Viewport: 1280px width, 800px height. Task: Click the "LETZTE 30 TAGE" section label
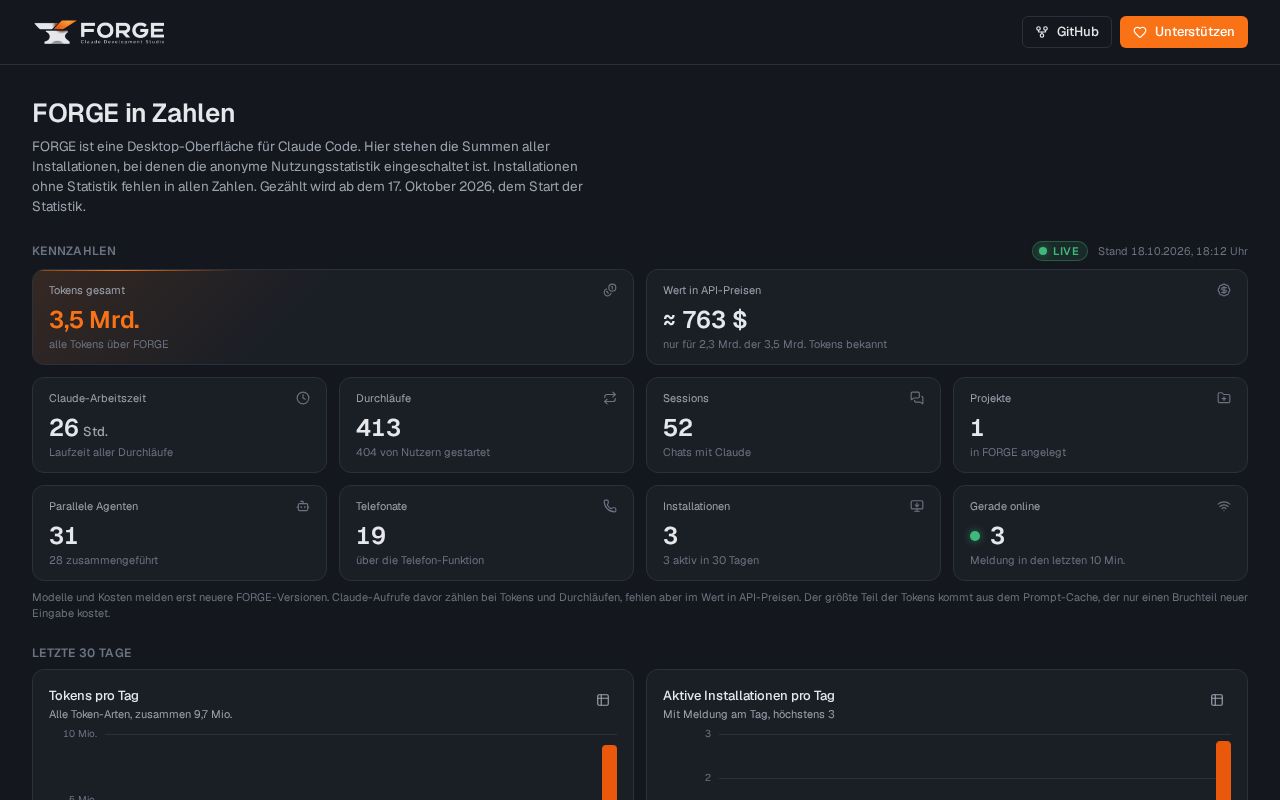pyautogui.click(x=82, y=653)
